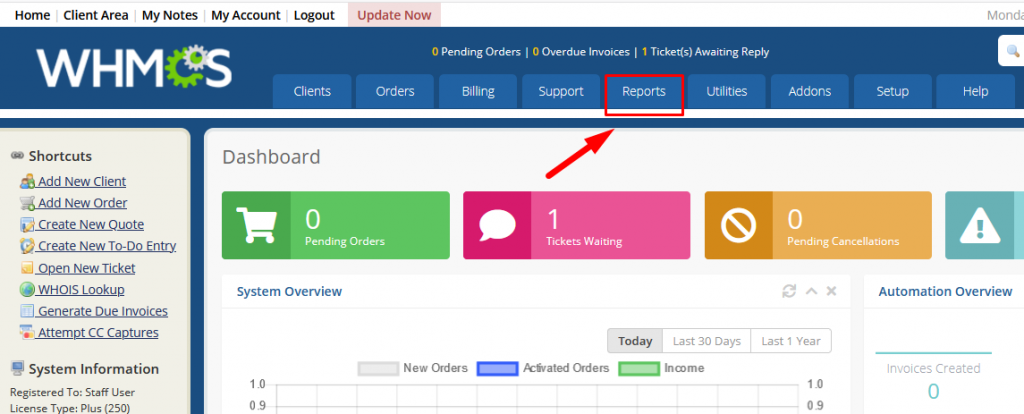Screen dimensions: 1024x414
Task: Toggle New Orders legend swatch
Action: 378,368
